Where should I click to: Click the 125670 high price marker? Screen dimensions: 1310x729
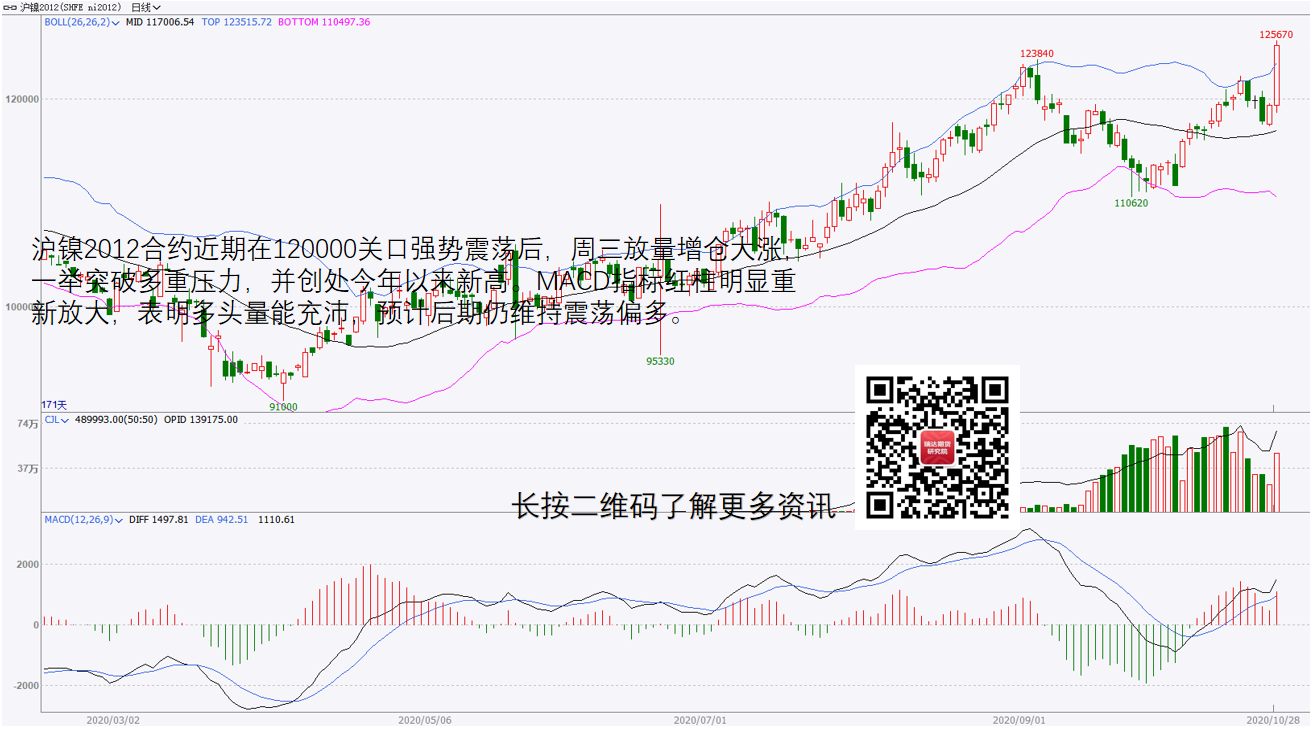pos(1276,34)
